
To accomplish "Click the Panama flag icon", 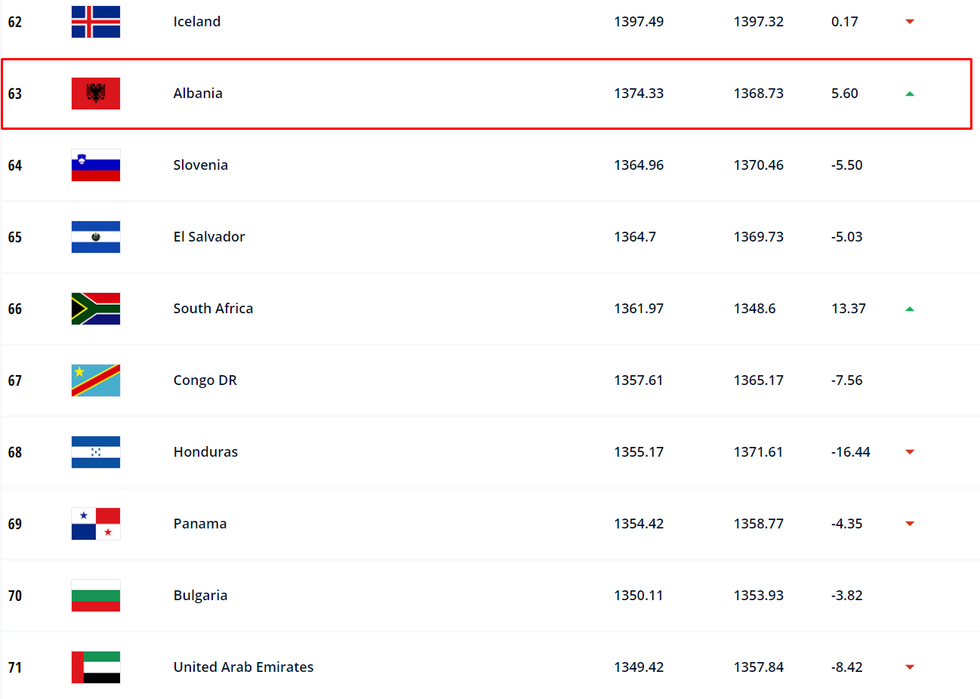I will 96,524.
